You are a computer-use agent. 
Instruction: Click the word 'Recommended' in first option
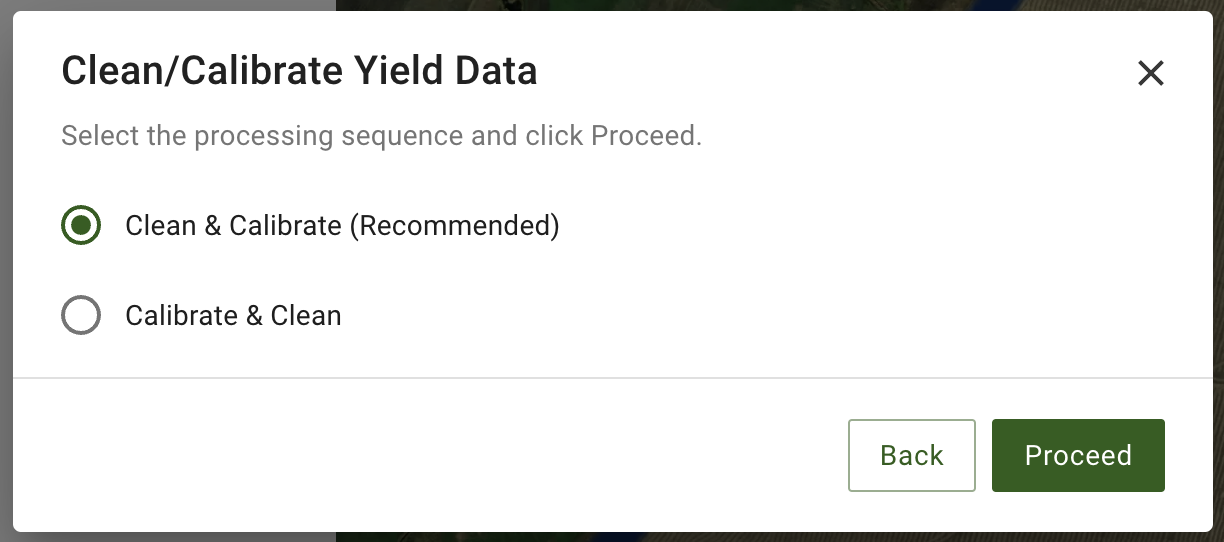453,226
